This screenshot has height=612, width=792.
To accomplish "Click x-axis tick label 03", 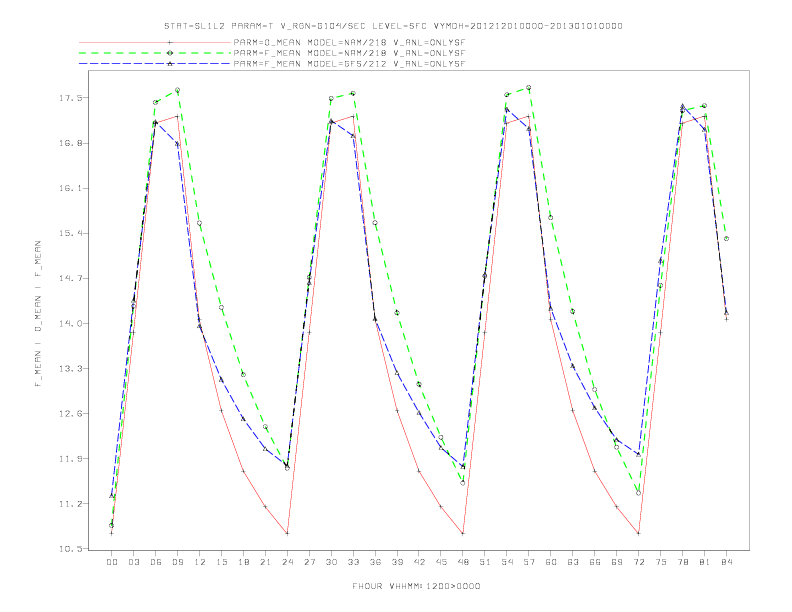I will [x=133, y=562].
